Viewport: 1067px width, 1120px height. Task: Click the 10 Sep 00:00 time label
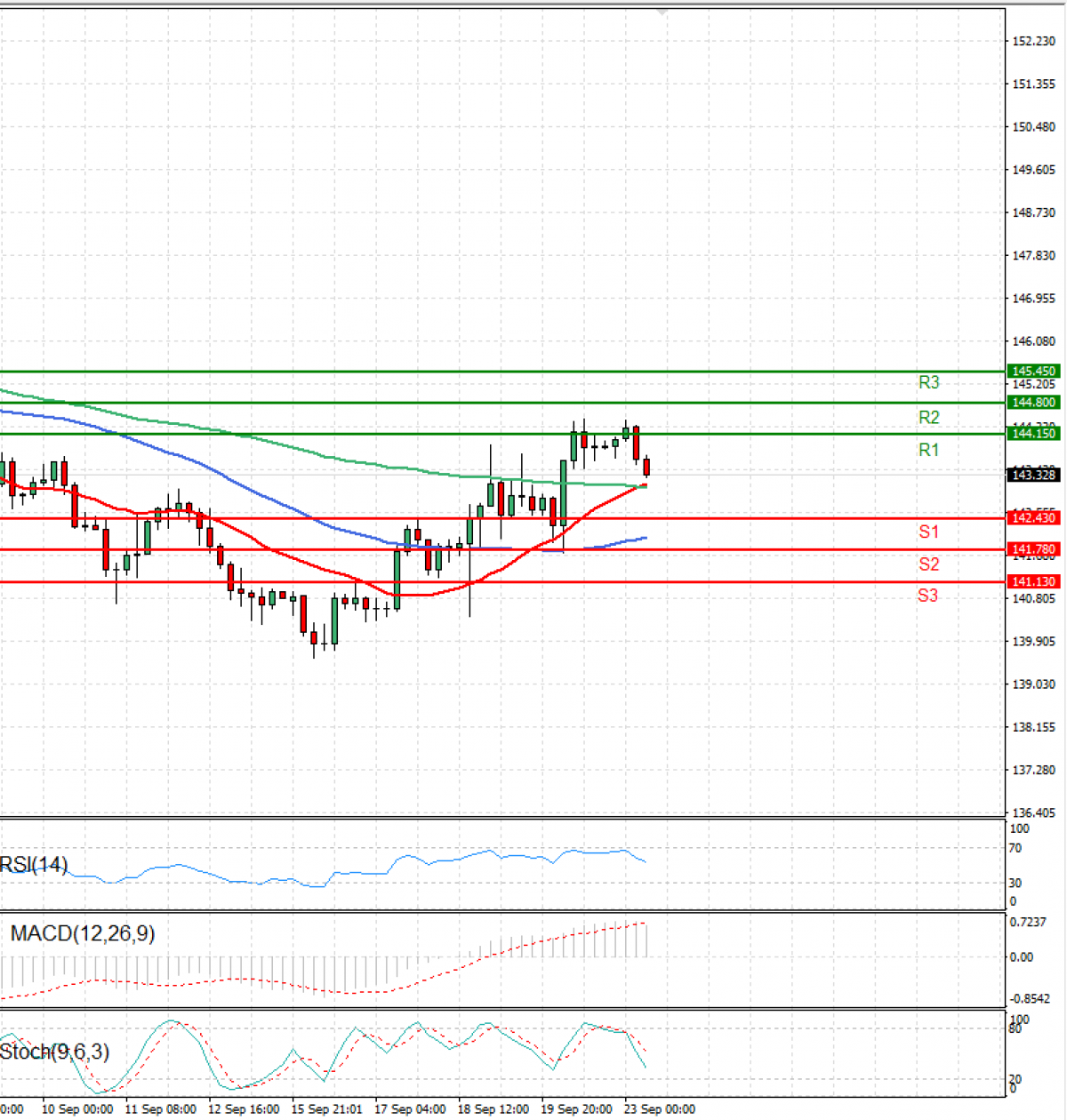(77, 1109)
